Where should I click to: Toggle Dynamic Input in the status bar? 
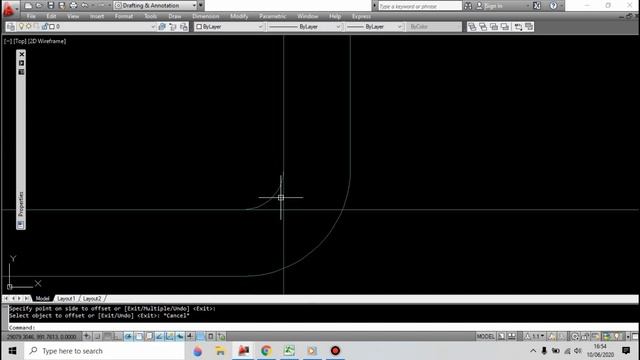180,336
